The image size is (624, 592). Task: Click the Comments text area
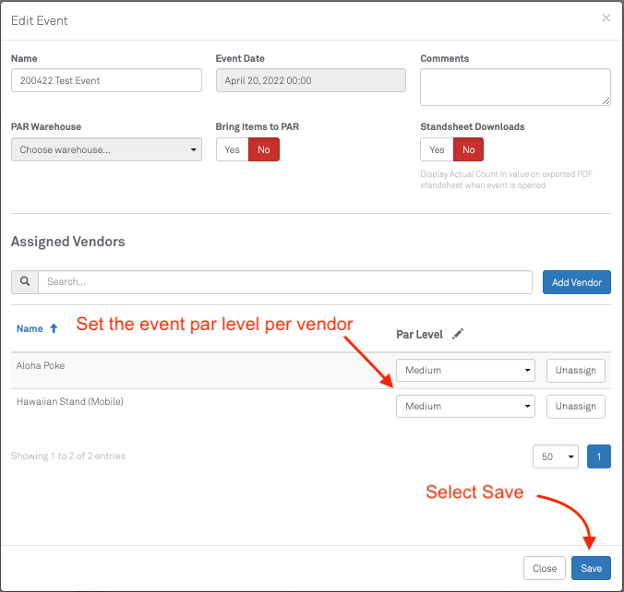click(515, 87)
